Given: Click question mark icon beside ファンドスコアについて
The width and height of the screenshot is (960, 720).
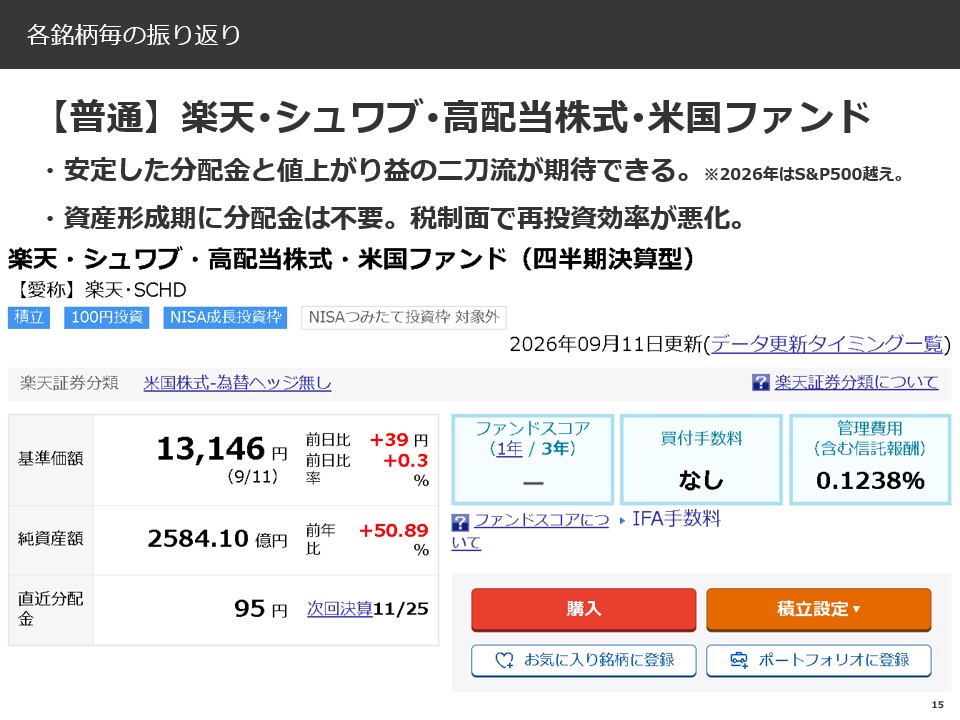Looking at the screenshot, I should click(x=460, y=522).
